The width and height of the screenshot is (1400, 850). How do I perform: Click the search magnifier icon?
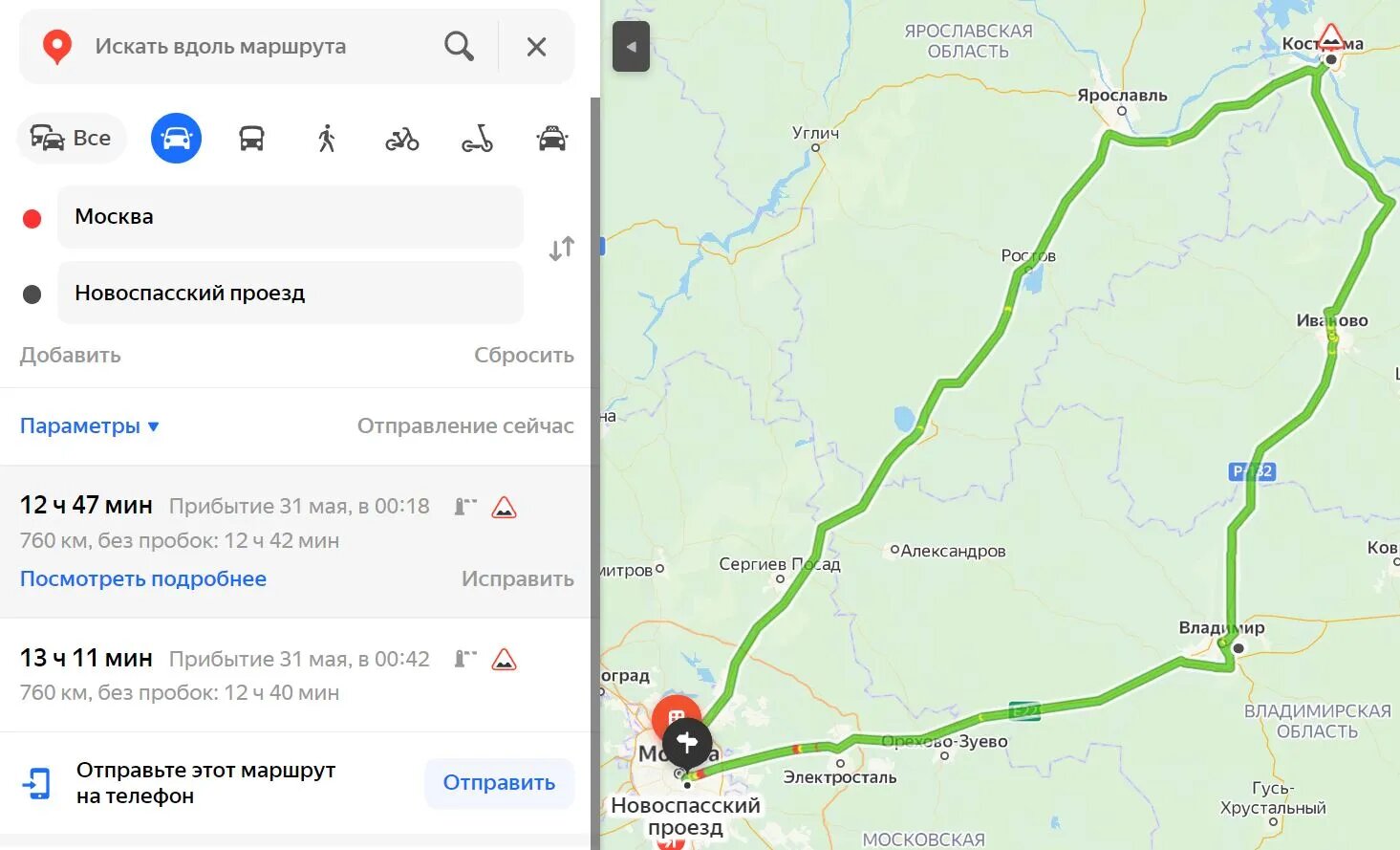tap(459, 46)
